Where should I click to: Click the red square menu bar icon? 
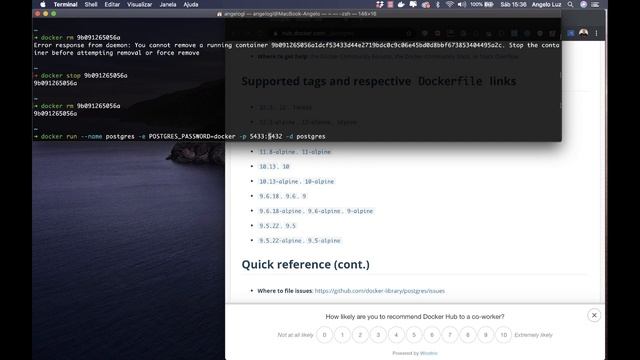[390, 4]
